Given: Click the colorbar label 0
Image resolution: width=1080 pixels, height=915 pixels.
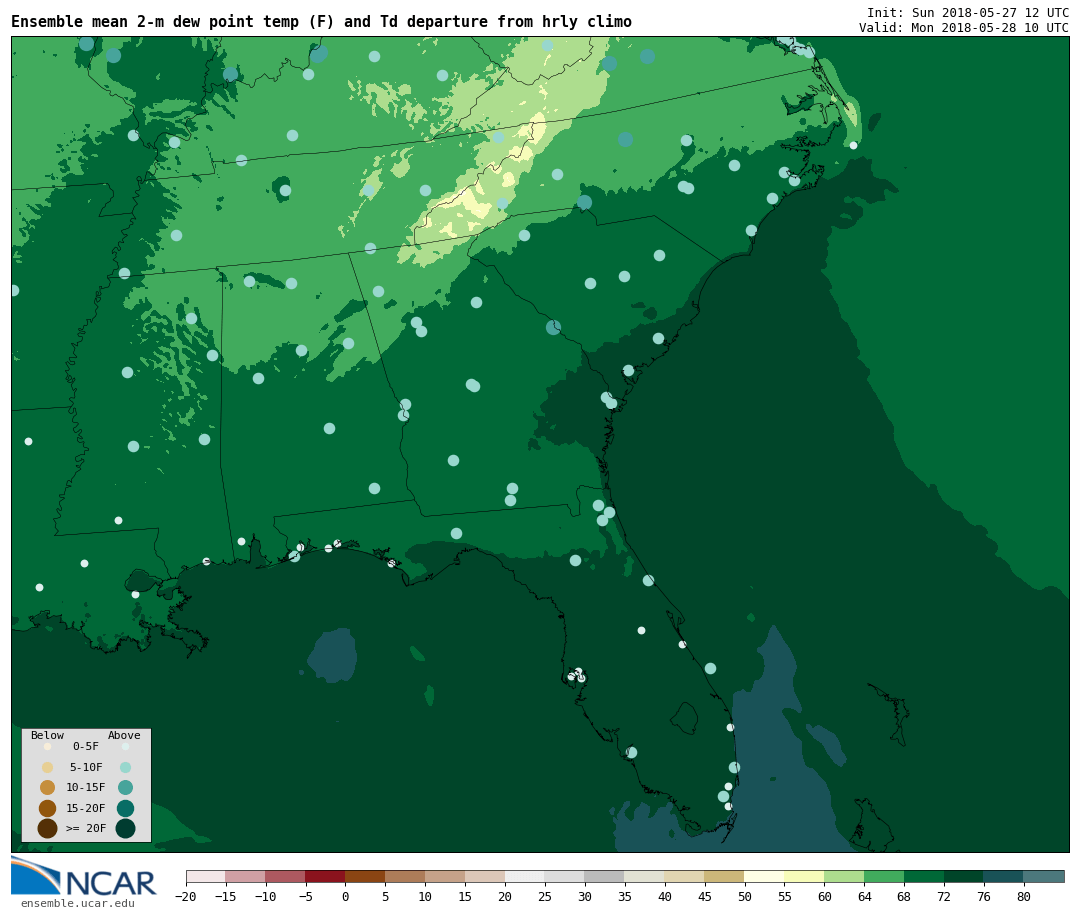Looking at the screenshot, I should click(x=345, y=896).
